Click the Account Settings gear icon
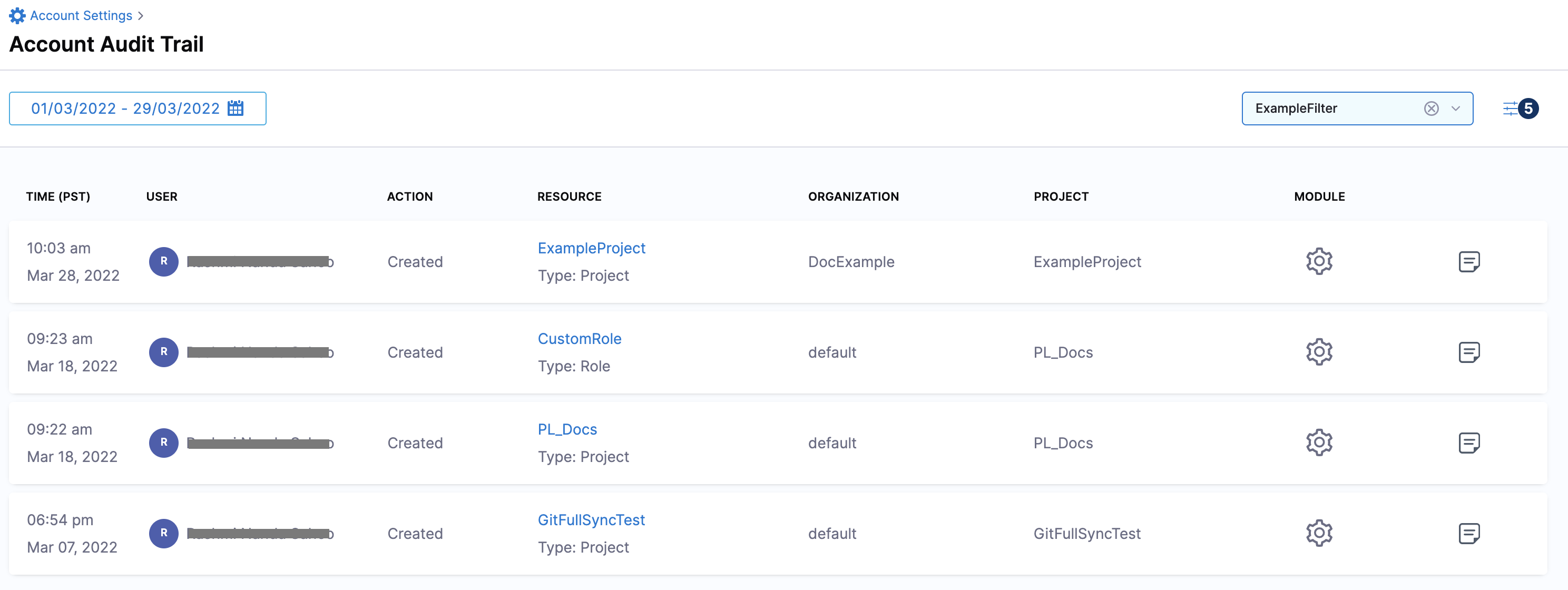 [x=17, y=16]
